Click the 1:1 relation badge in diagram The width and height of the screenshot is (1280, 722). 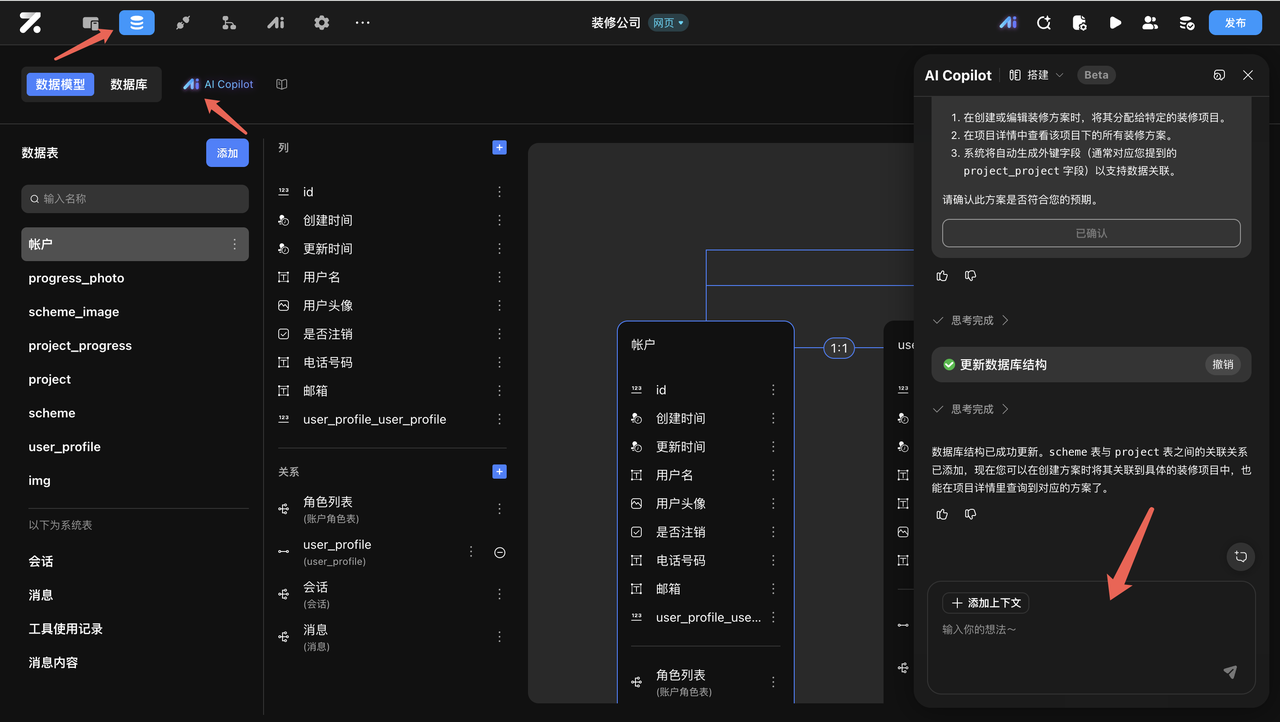[839, 348]
